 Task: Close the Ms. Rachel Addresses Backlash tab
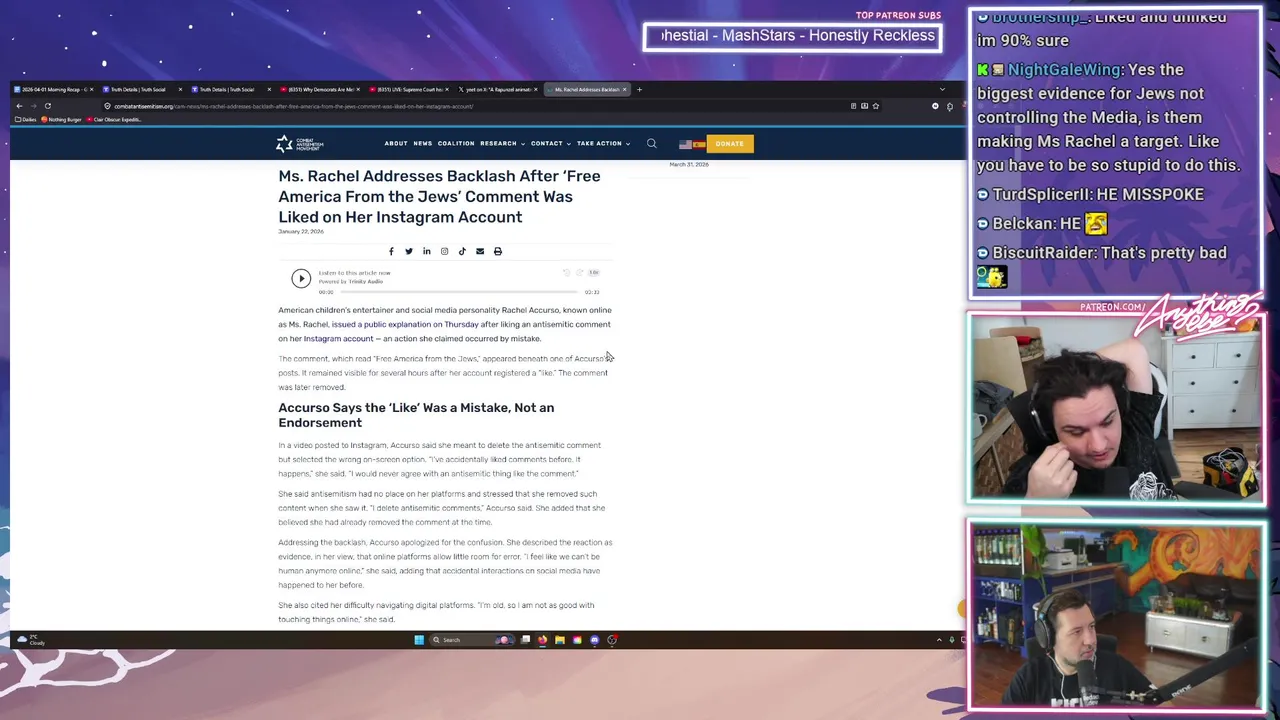624,90
